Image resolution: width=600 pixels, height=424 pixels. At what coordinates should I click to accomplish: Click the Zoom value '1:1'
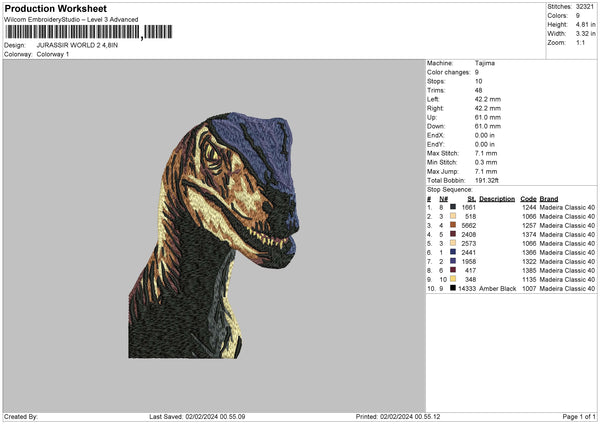(x=580, y=42)
